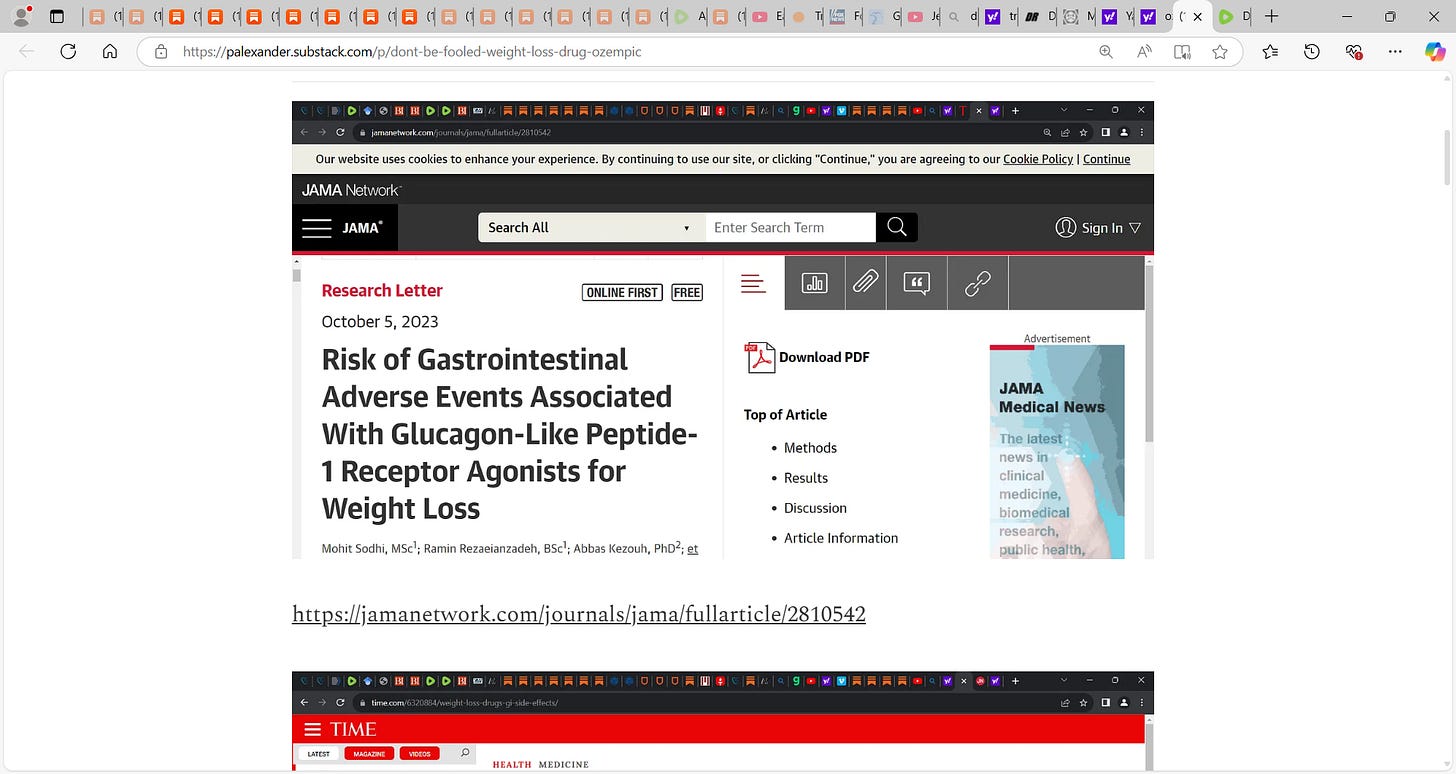This screenshot has height=774, width=1456.
Task: Click the JAMA chain link icon
Action: [x=978, y=283]
